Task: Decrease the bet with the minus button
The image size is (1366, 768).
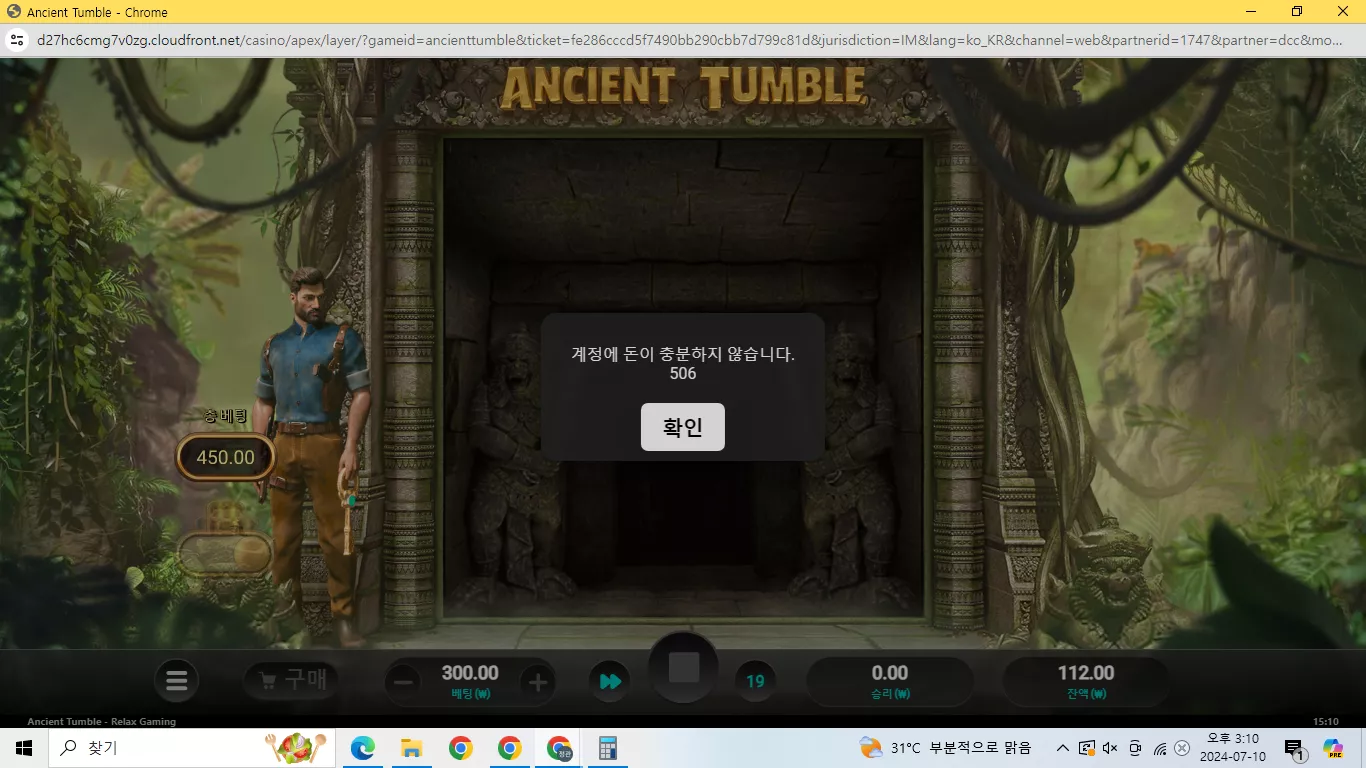Action: coord(405,683)
